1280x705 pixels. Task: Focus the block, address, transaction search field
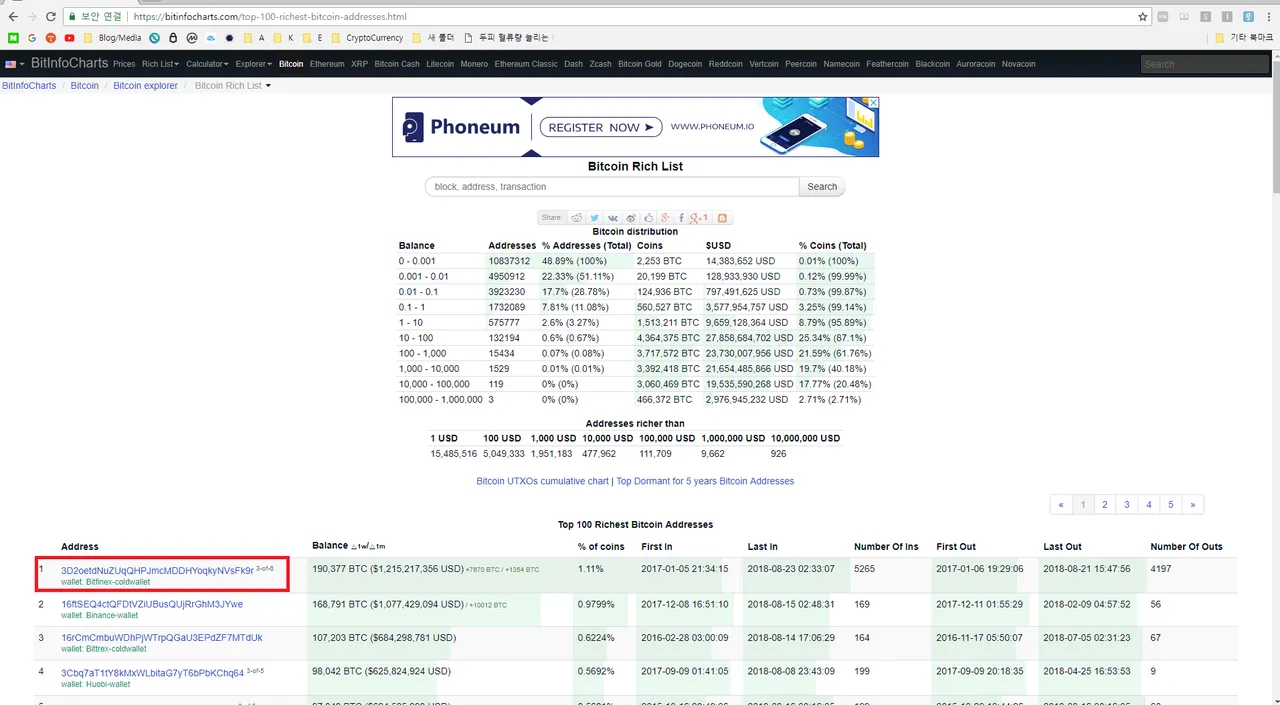pyautogui.click(x=612, y=187)
